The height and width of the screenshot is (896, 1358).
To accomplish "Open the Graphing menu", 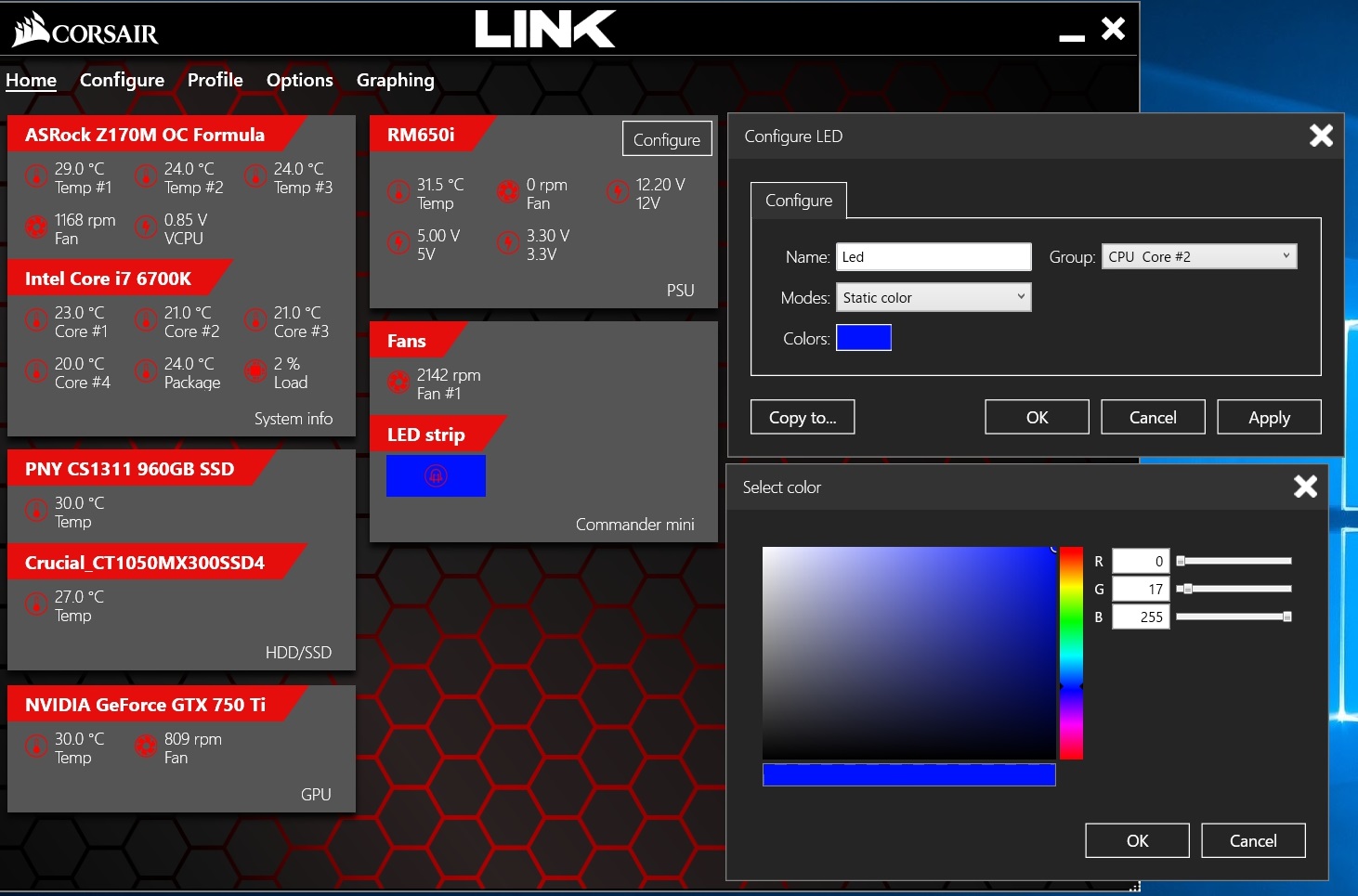I will (x=395, y=80).
